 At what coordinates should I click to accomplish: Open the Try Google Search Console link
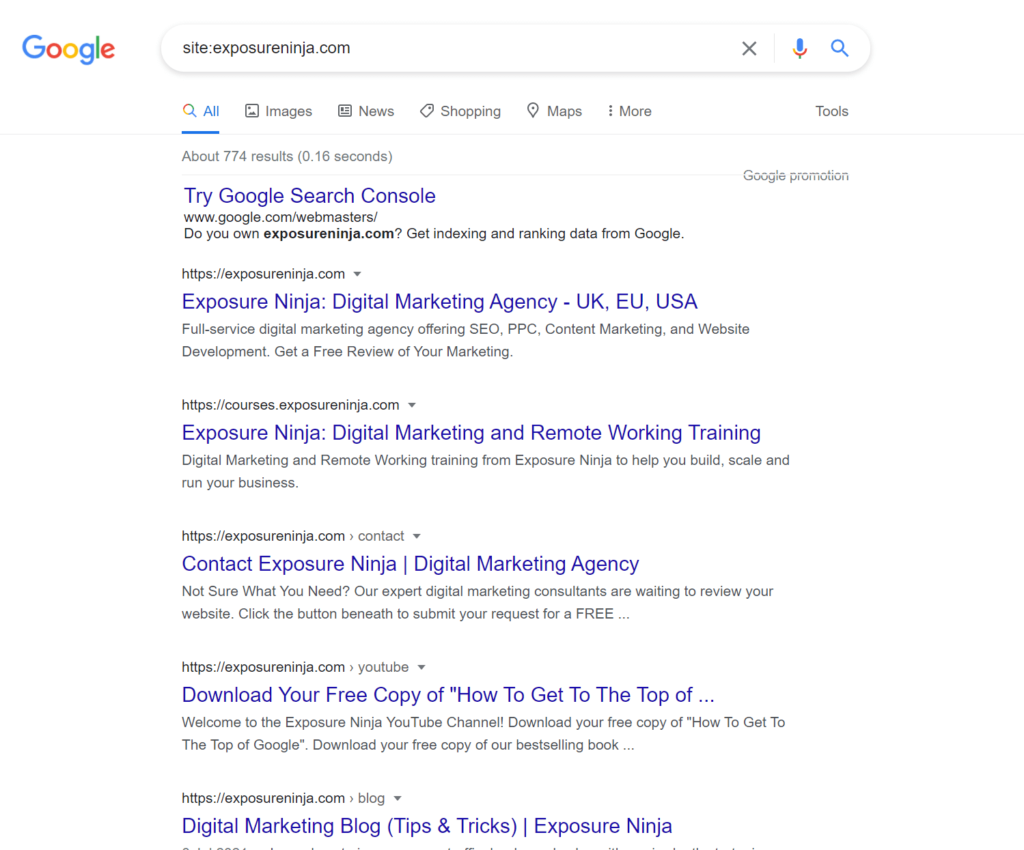(x=309, y=196)
